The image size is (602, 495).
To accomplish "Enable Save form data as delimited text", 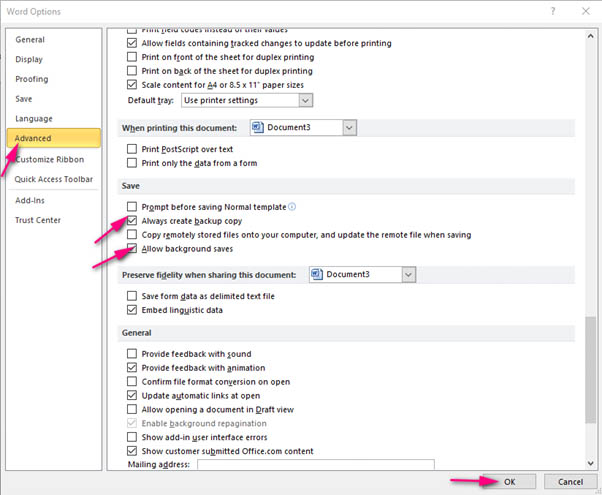I will click(132, 296).
